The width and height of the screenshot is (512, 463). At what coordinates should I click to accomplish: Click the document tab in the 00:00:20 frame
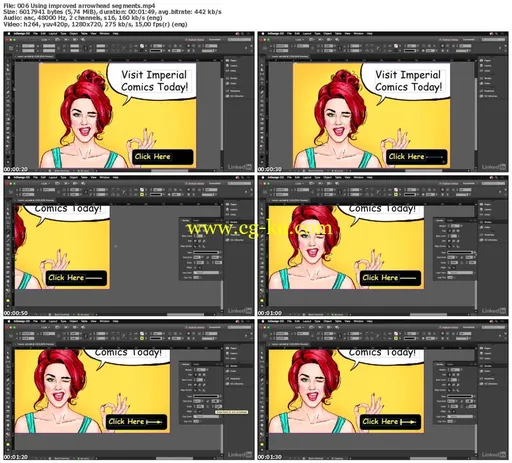pyautogui.click(x=35, y=56)
